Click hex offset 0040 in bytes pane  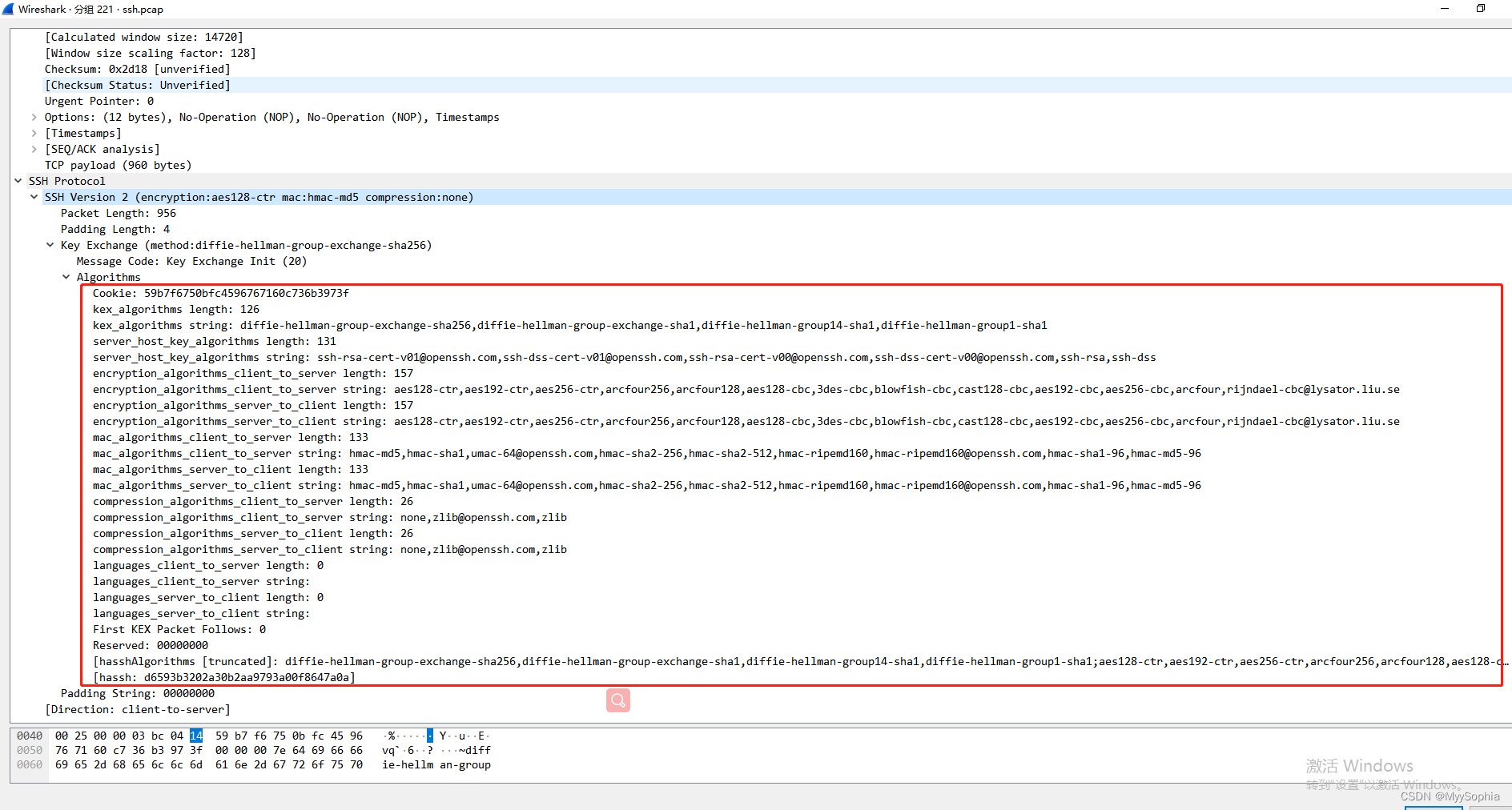click(x=30, y=736)
